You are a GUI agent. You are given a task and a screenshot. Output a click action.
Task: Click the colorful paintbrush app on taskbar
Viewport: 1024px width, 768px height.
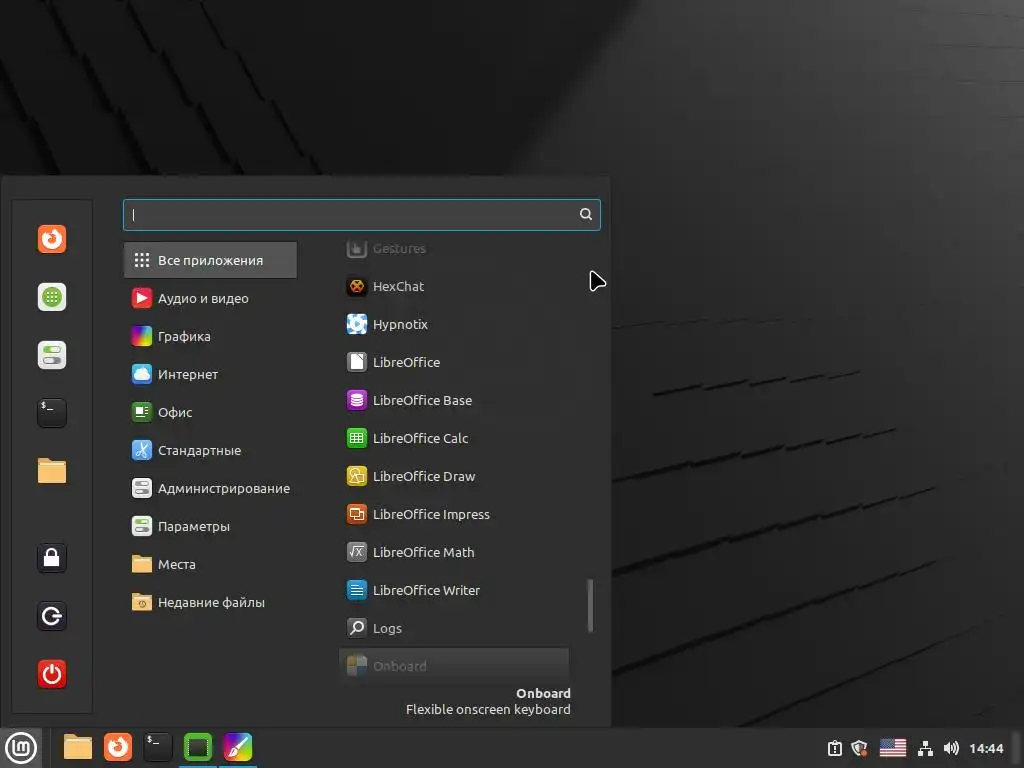point(238,747)
